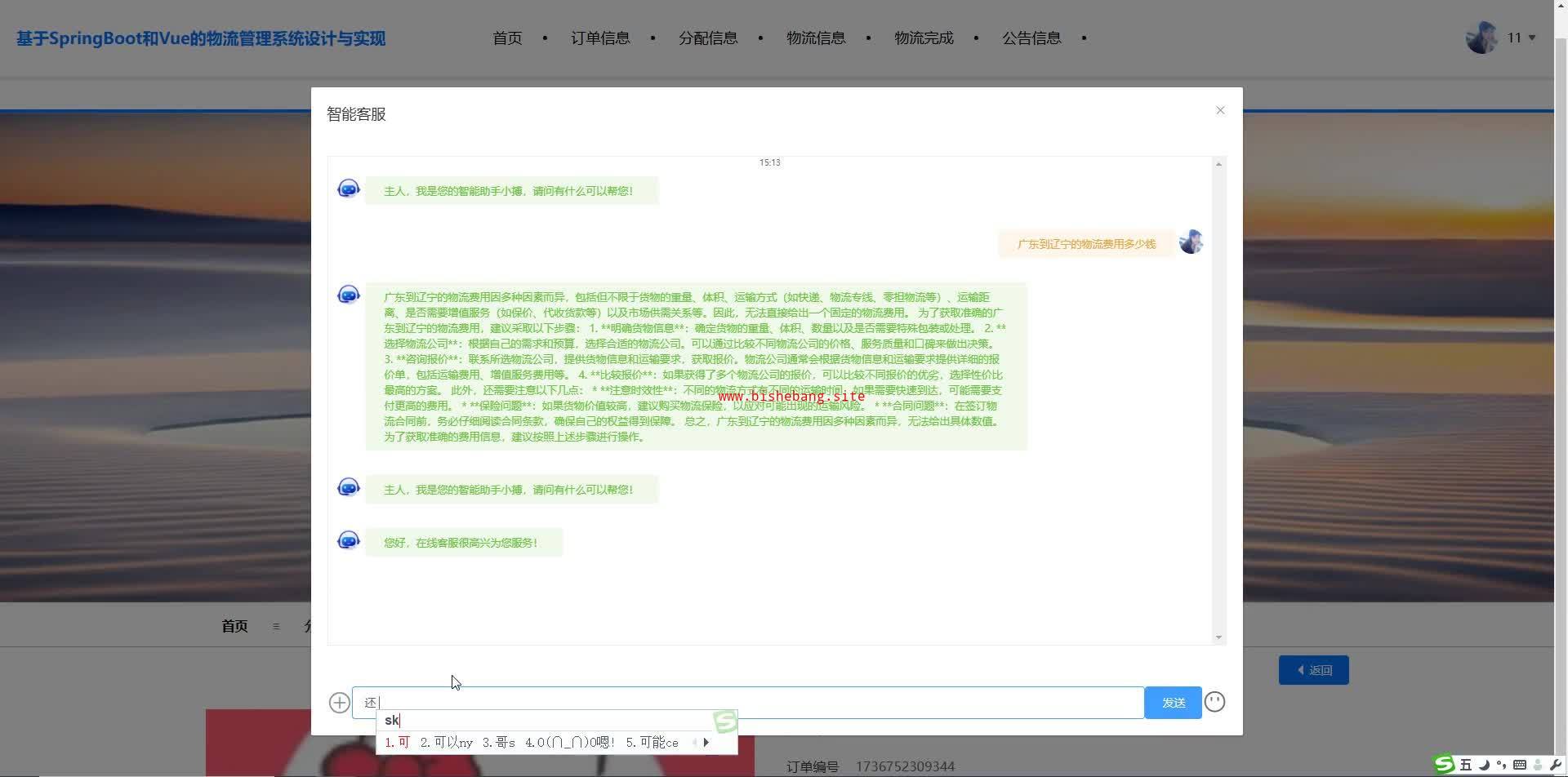Image resolution: width=1568 pixels, height=777 pixels.
Task: Click the Sogou logo in the candidate window
Action: [725, 721]
